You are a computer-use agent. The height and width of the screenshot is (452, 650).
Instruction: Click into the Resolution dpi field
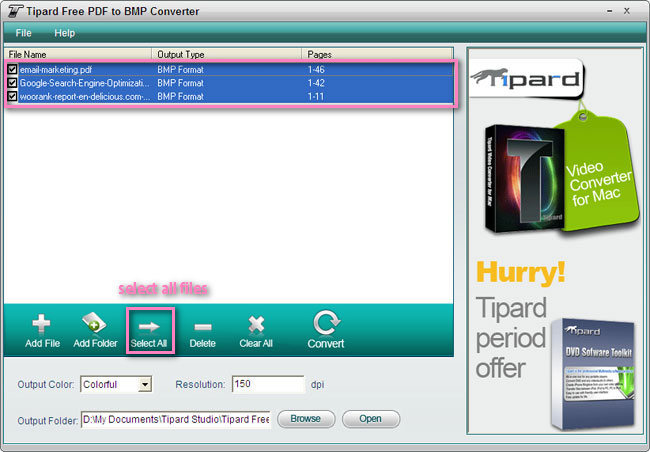click(x=268, y=384)
